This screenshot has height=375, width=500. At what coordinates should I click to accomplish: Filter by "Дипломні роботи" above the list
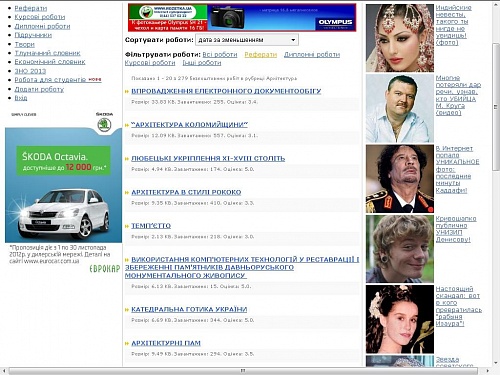coord(312,54)
